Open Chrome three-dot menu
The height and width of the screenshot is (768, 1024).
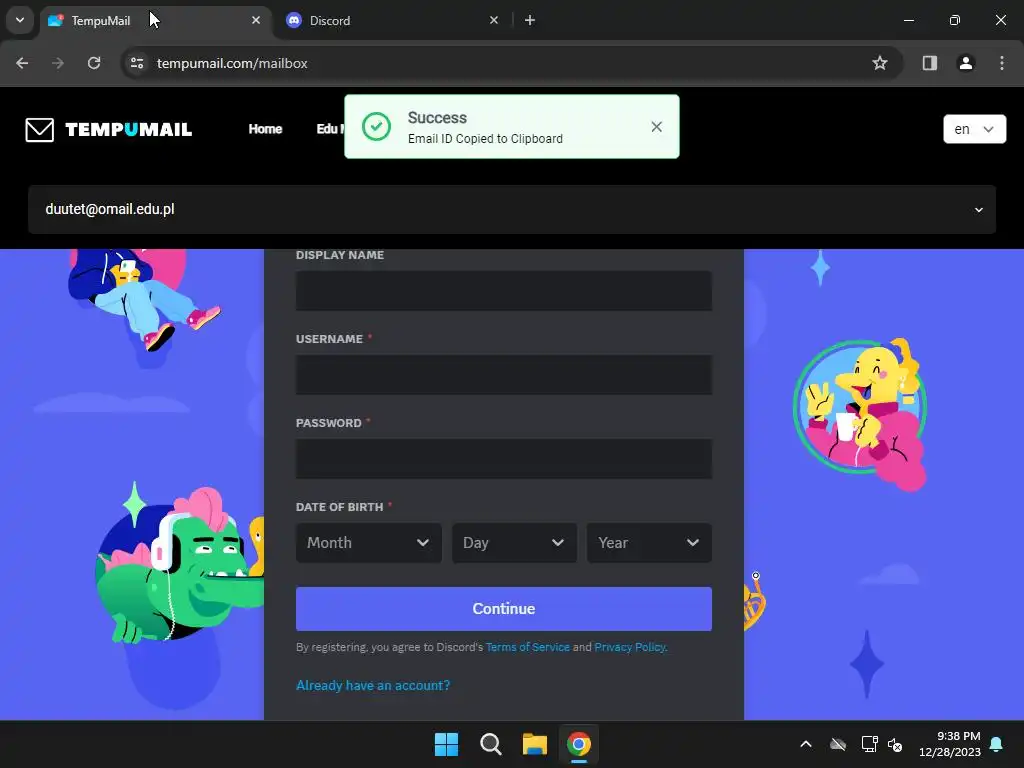point(1002,63)
